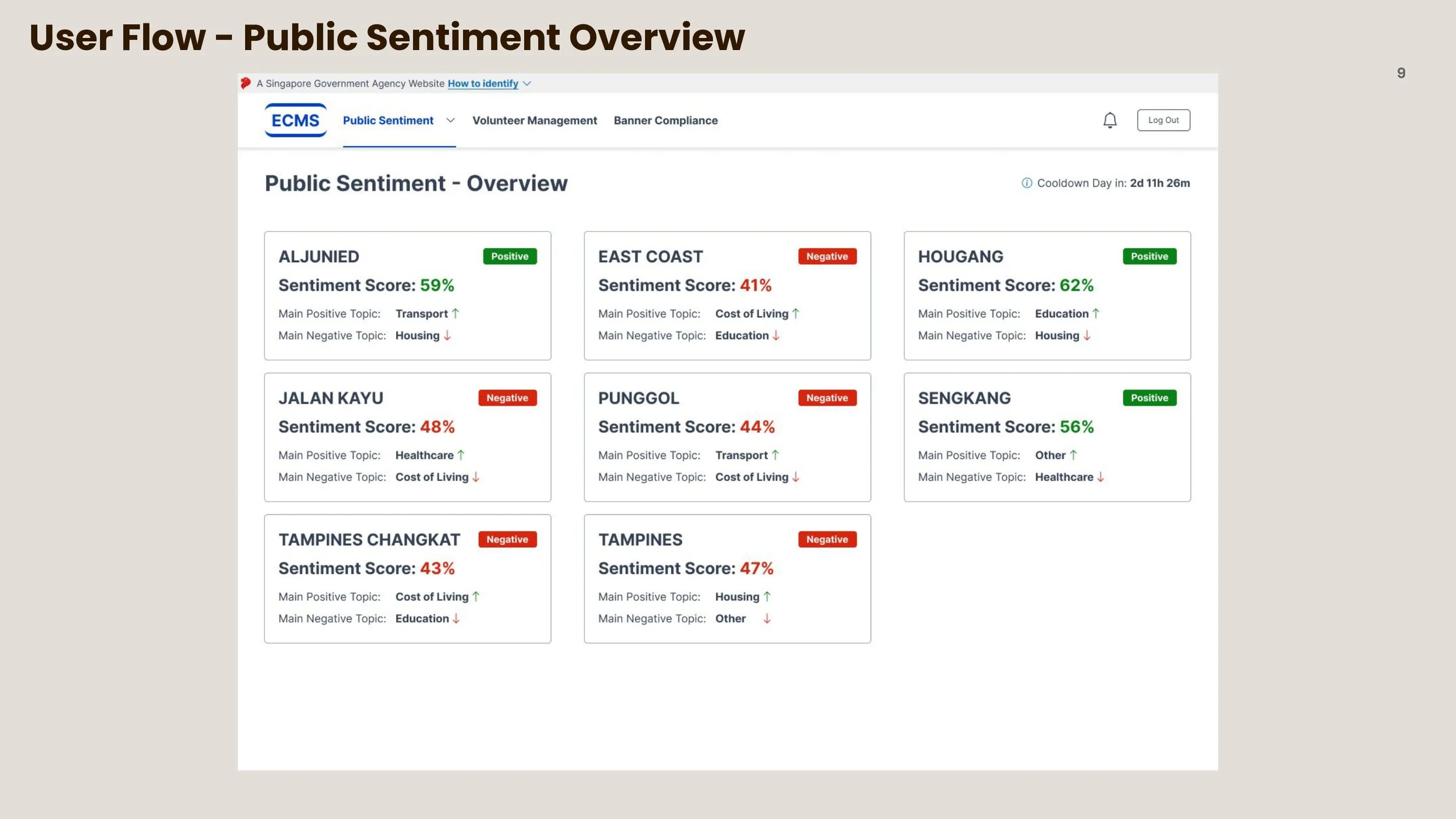Click up arrow next to Sengkang Other
The image size is (1456, 819).
click(1073, 455)
